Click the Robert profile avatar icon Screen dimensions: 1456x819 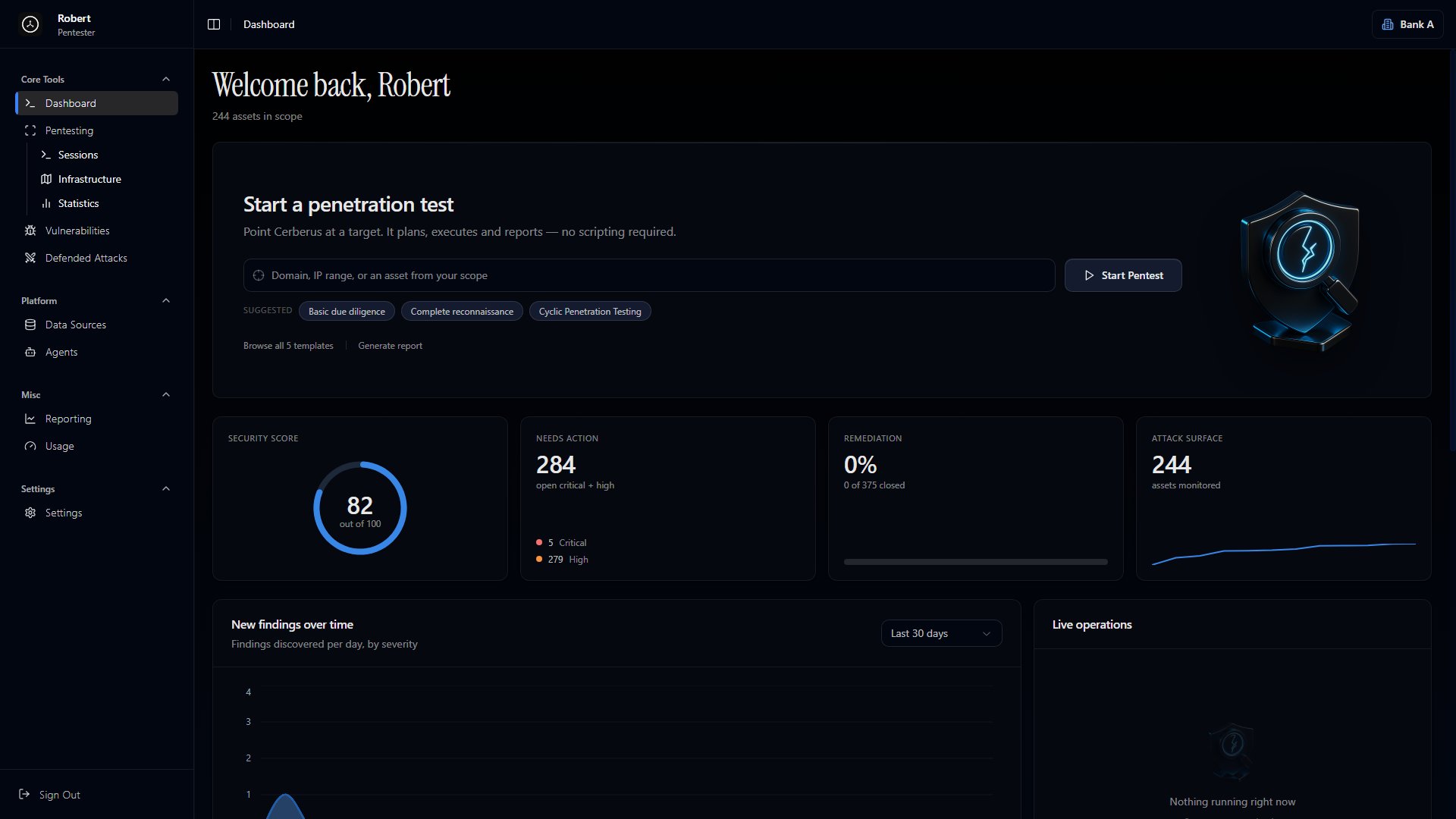[x=30, y=24]
